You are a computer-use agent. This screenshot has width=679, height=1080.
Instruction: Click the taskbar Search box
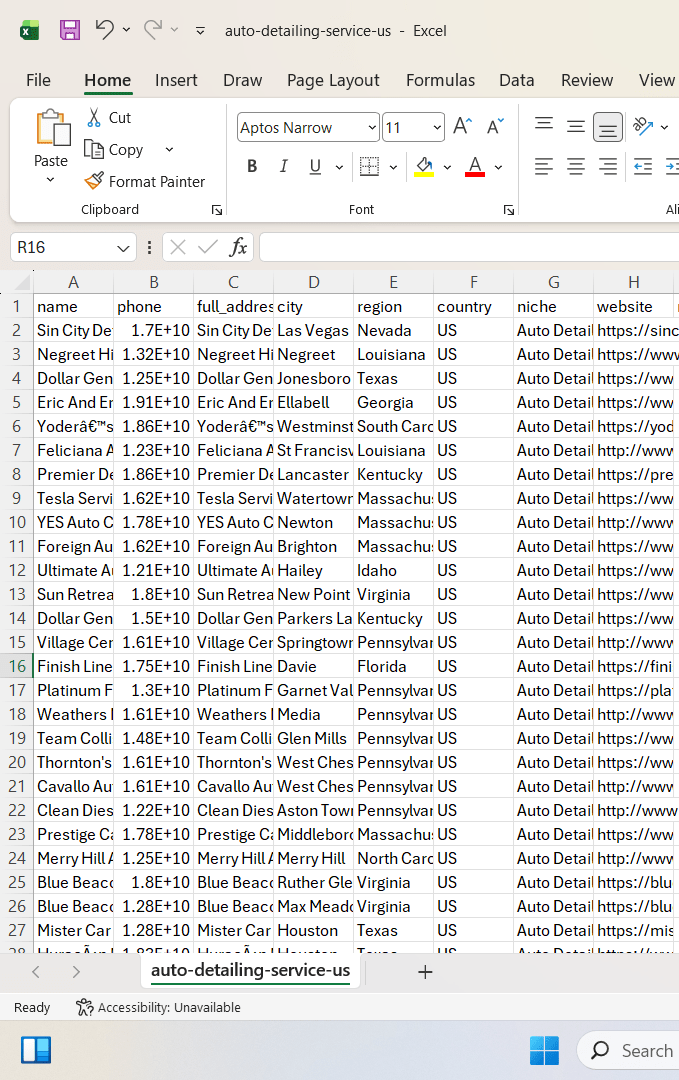point(629,1050)
